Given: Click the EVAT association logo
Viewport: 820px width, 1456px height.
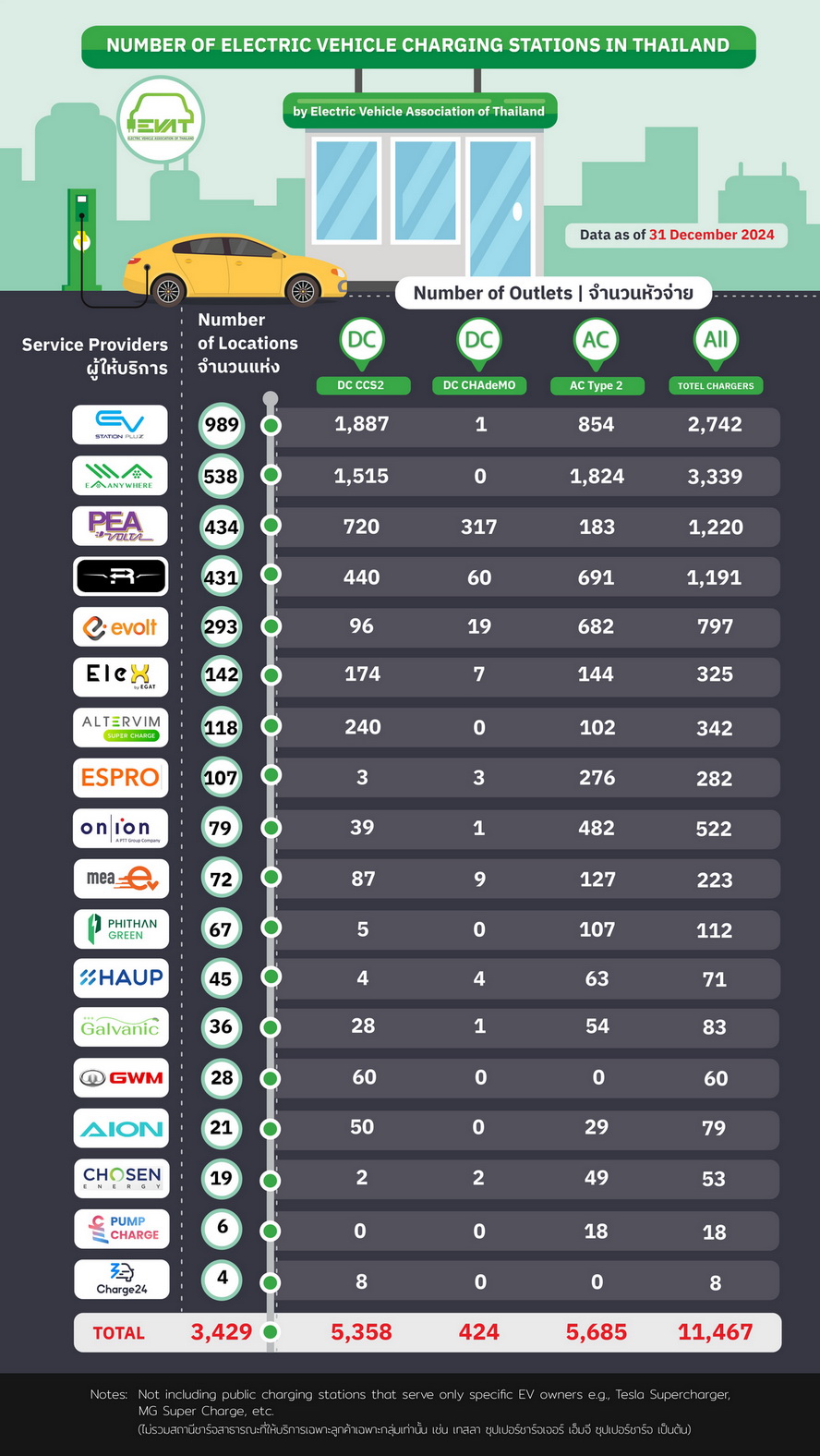Looking at the screenshot, I should (161, 122).
